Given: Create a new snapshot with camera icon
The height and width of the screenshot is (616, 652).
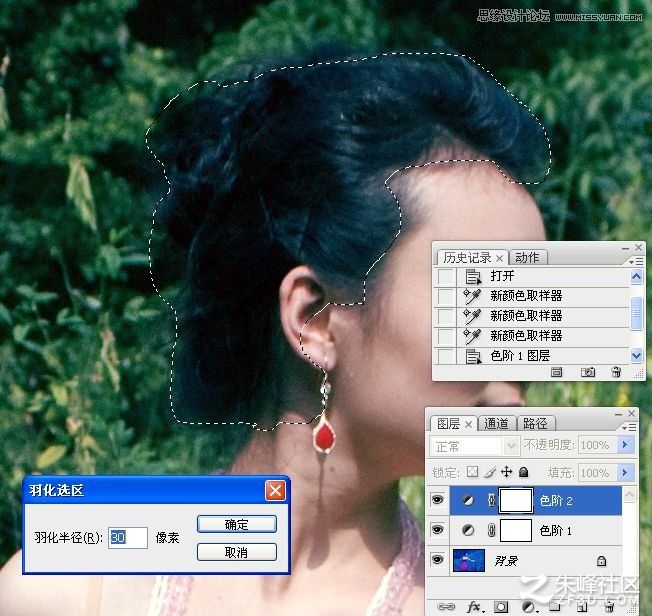Looking at the screenshot, I should point(587,372).
